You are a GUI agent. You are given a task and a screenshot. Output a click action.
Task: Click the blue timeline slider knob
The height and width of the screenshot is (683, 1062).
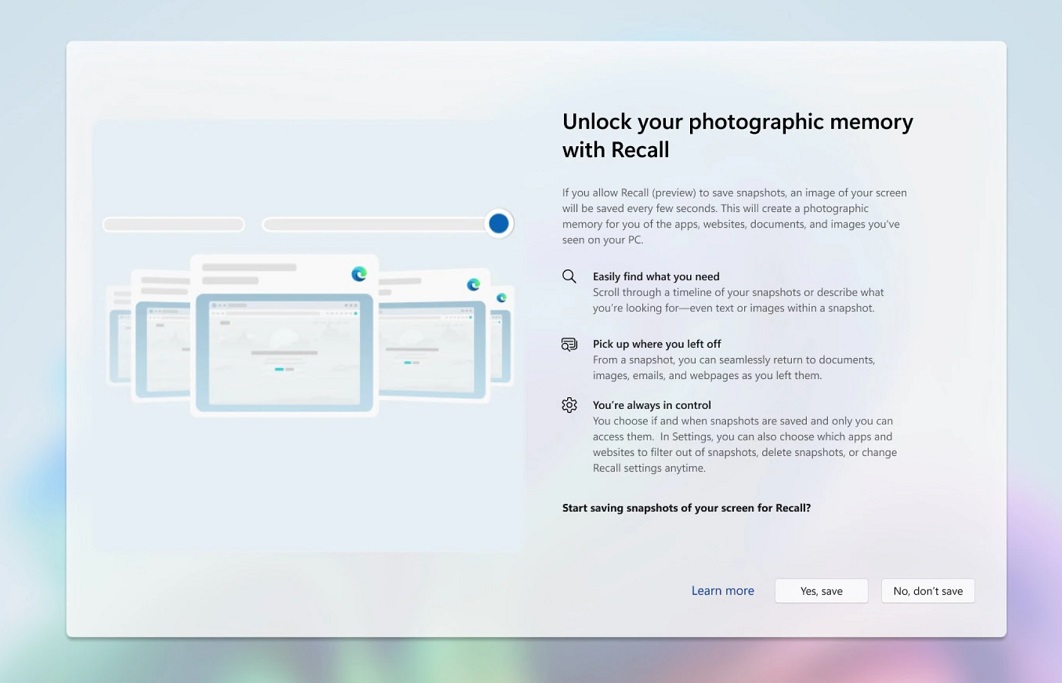[x=498, y=224]
